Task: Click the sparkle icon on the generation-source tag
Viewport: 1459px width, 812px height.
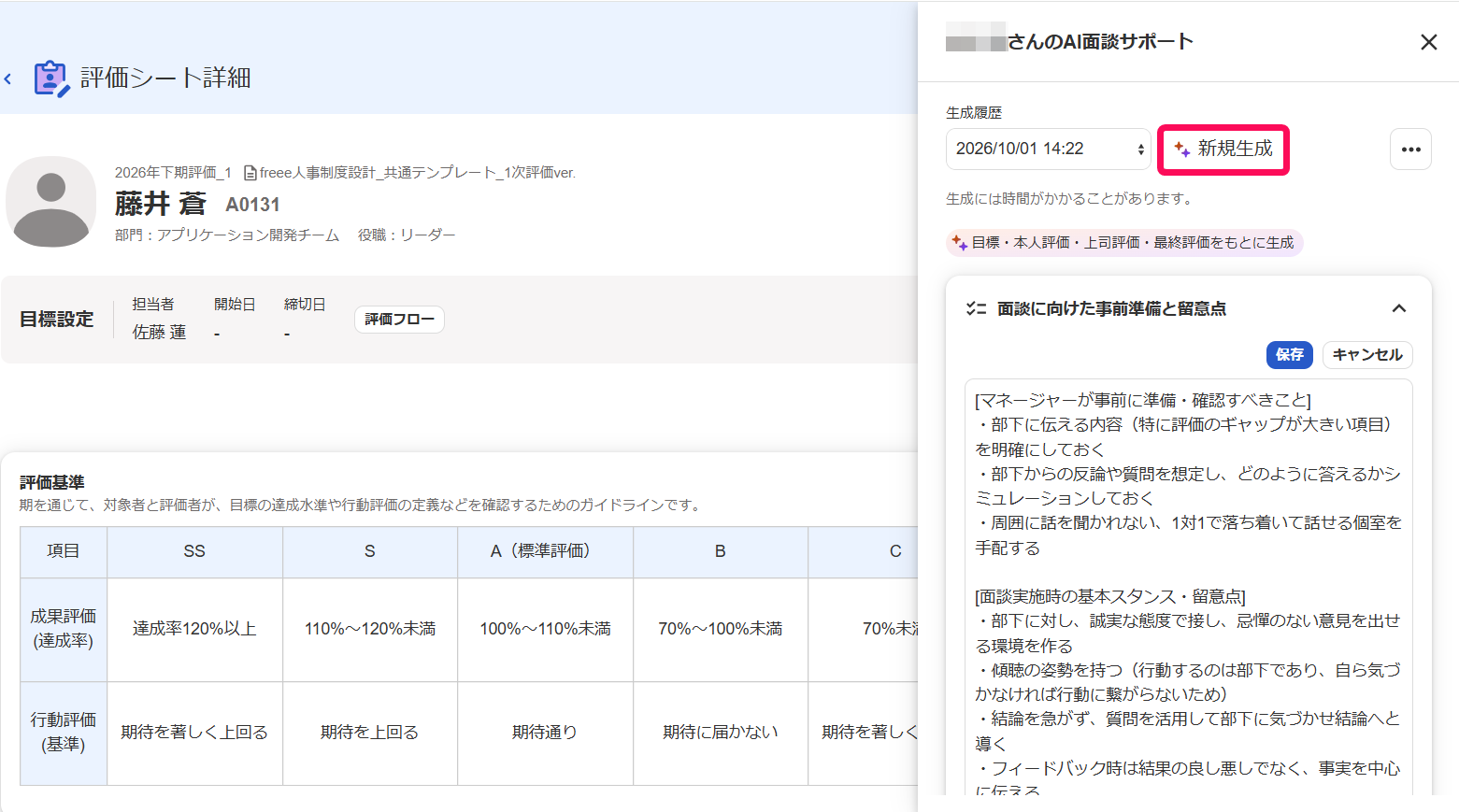Action: coord(960,243)
